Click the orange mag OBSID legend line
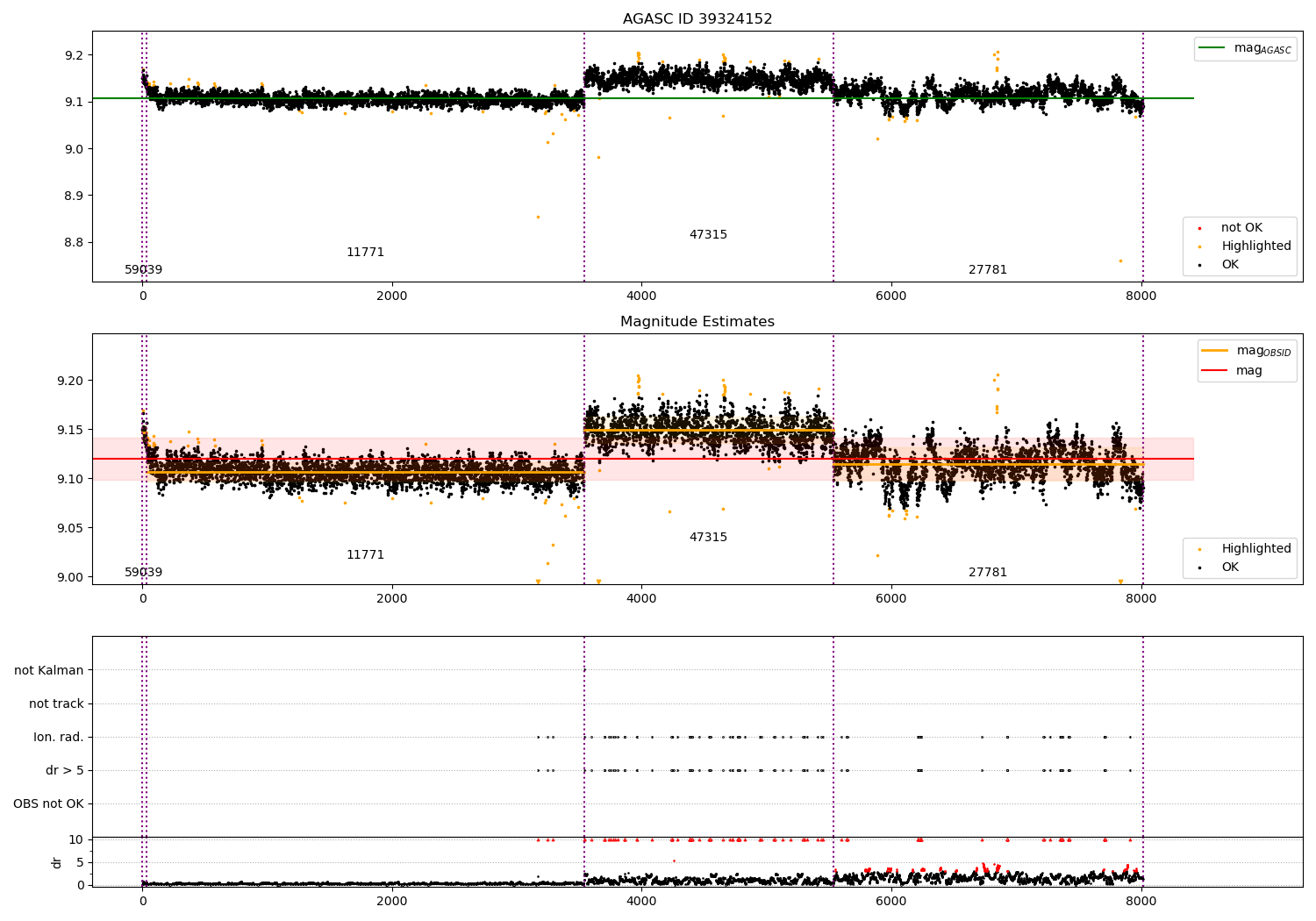This screenshot has width=1316, height=921. [x=1215, y=351]
